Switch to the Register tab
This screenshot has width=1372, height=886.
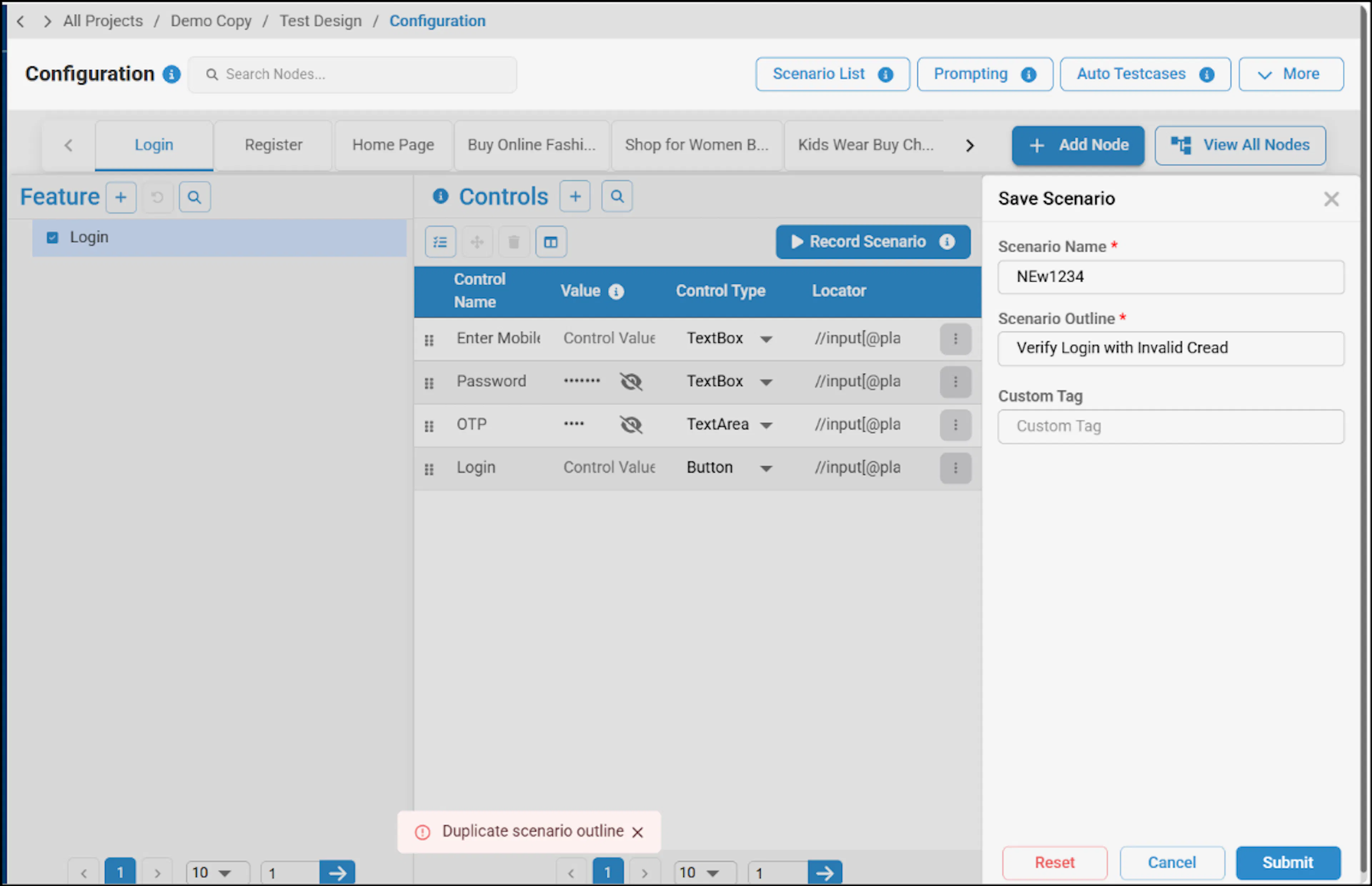[x=273, y=145]
